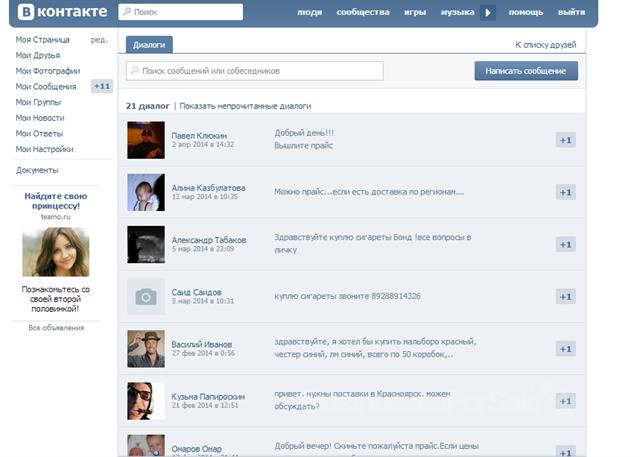Open Мои Настройки in left menu
Screen dimensions: 640x457
pyautogui.click(x=44, y=149)
